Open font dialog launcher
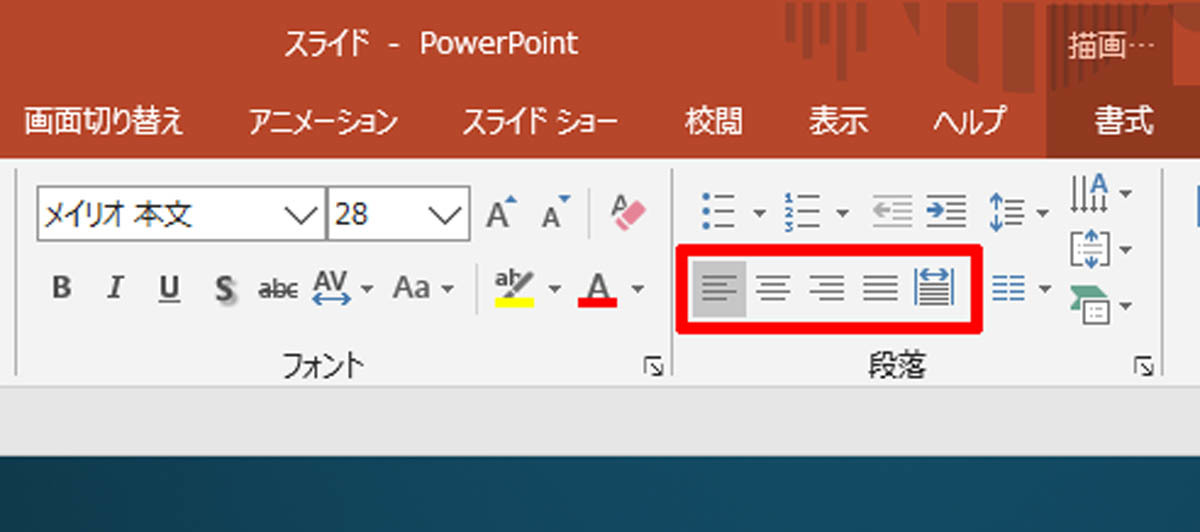 point(653,369)
